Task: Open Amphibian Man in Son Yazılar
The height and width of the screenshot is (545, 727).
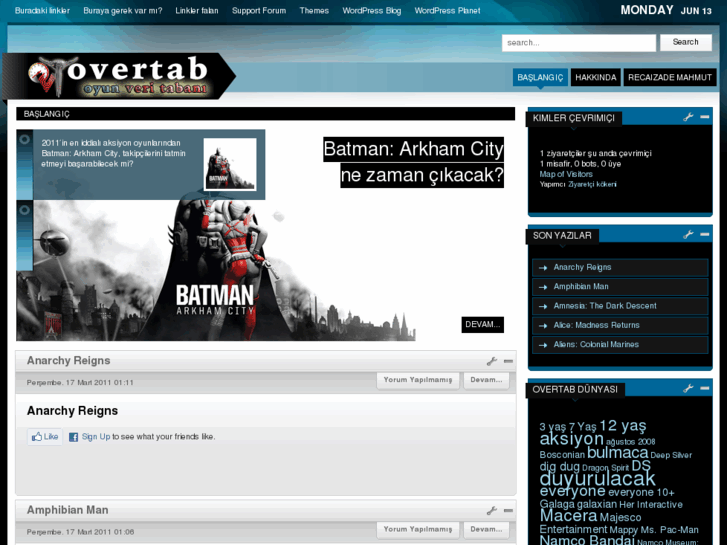Action: pos(620,287)
